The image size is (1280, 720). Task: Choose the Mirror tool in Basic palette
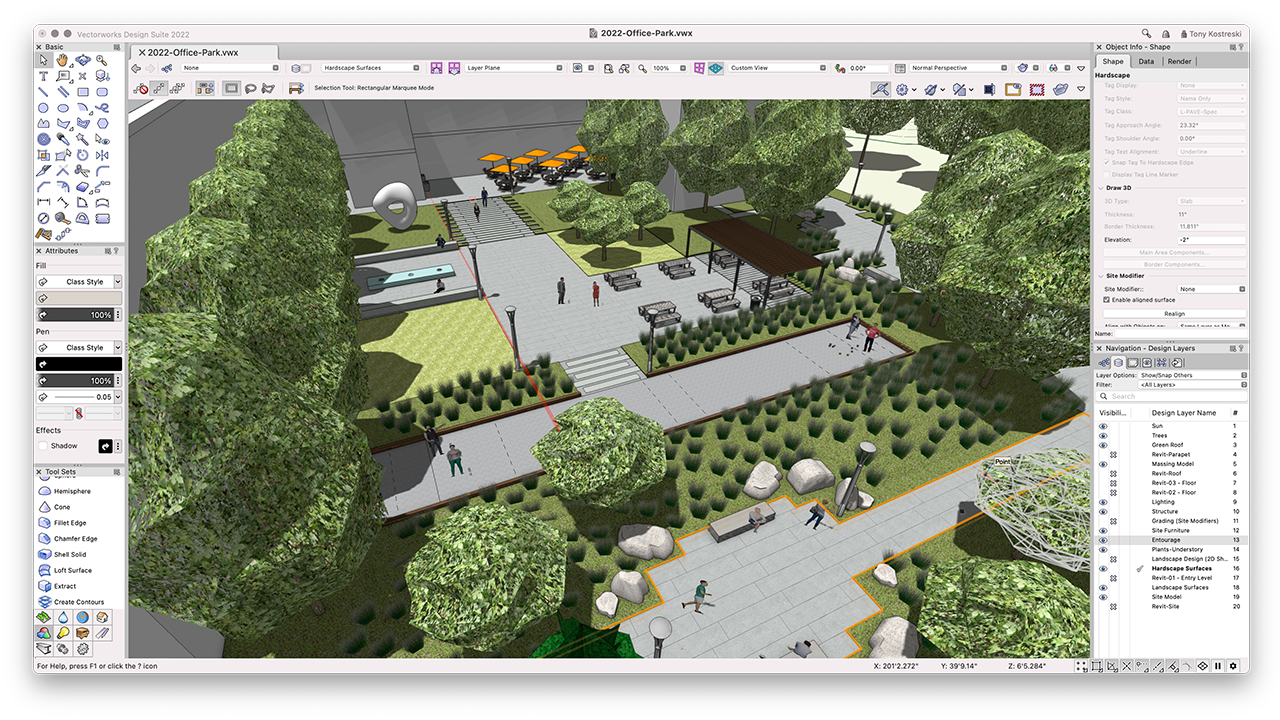[102, 155]
